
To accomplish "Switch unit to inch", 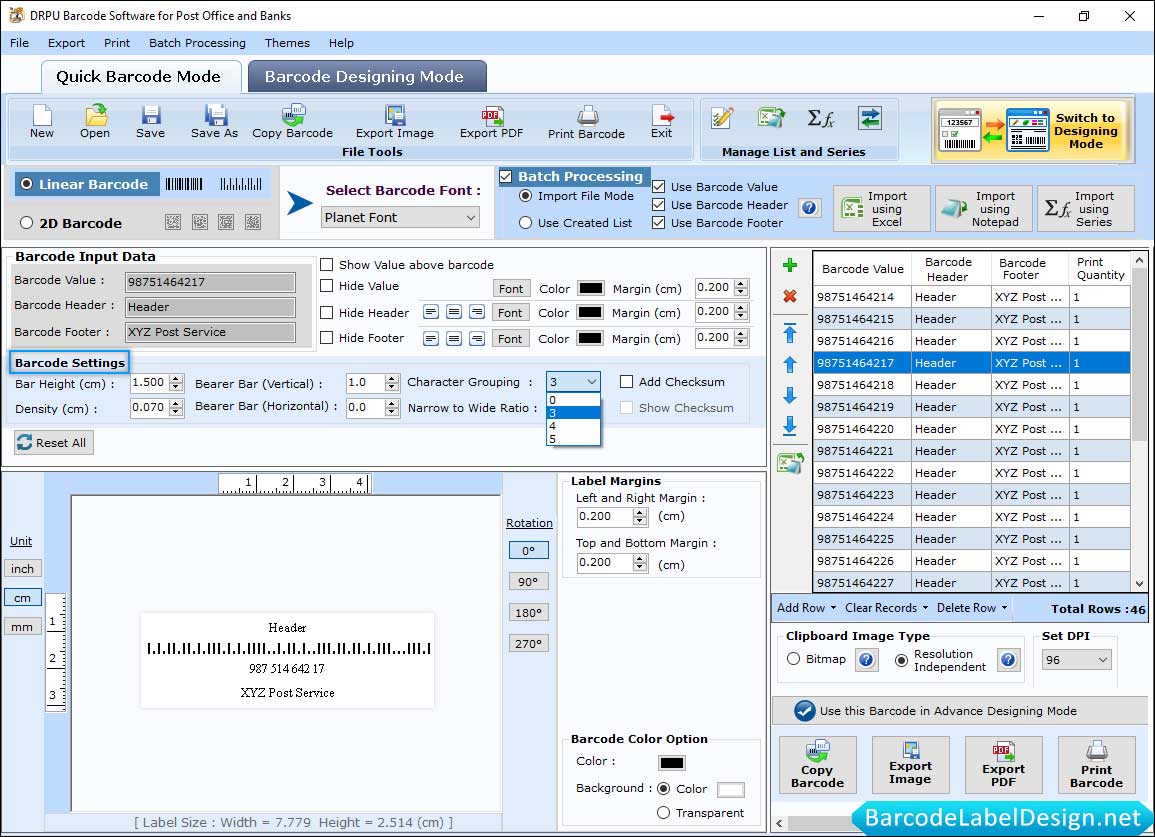I will 23,569.
